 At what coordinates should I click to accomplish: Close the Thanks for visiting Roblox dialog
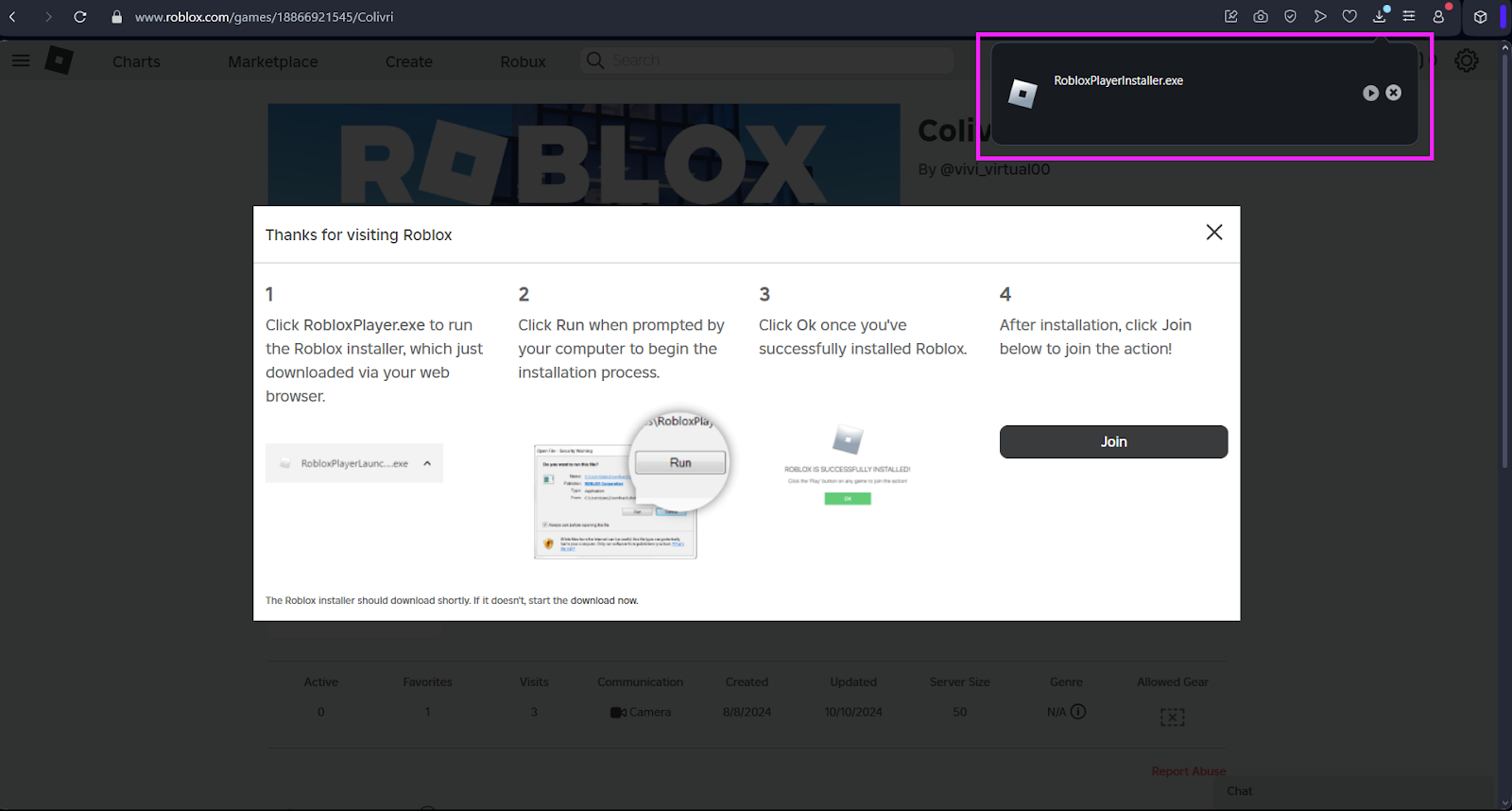pos(1214,233)
